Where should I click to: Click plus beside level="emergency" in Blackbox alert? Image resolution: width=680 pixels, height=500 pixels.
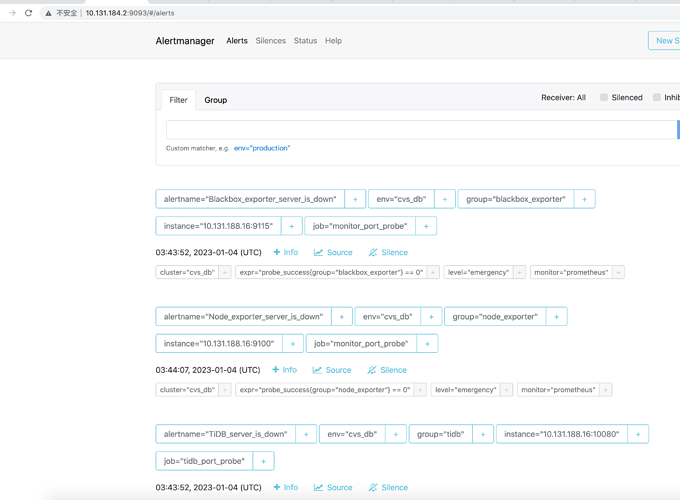(x=519, y=272)
